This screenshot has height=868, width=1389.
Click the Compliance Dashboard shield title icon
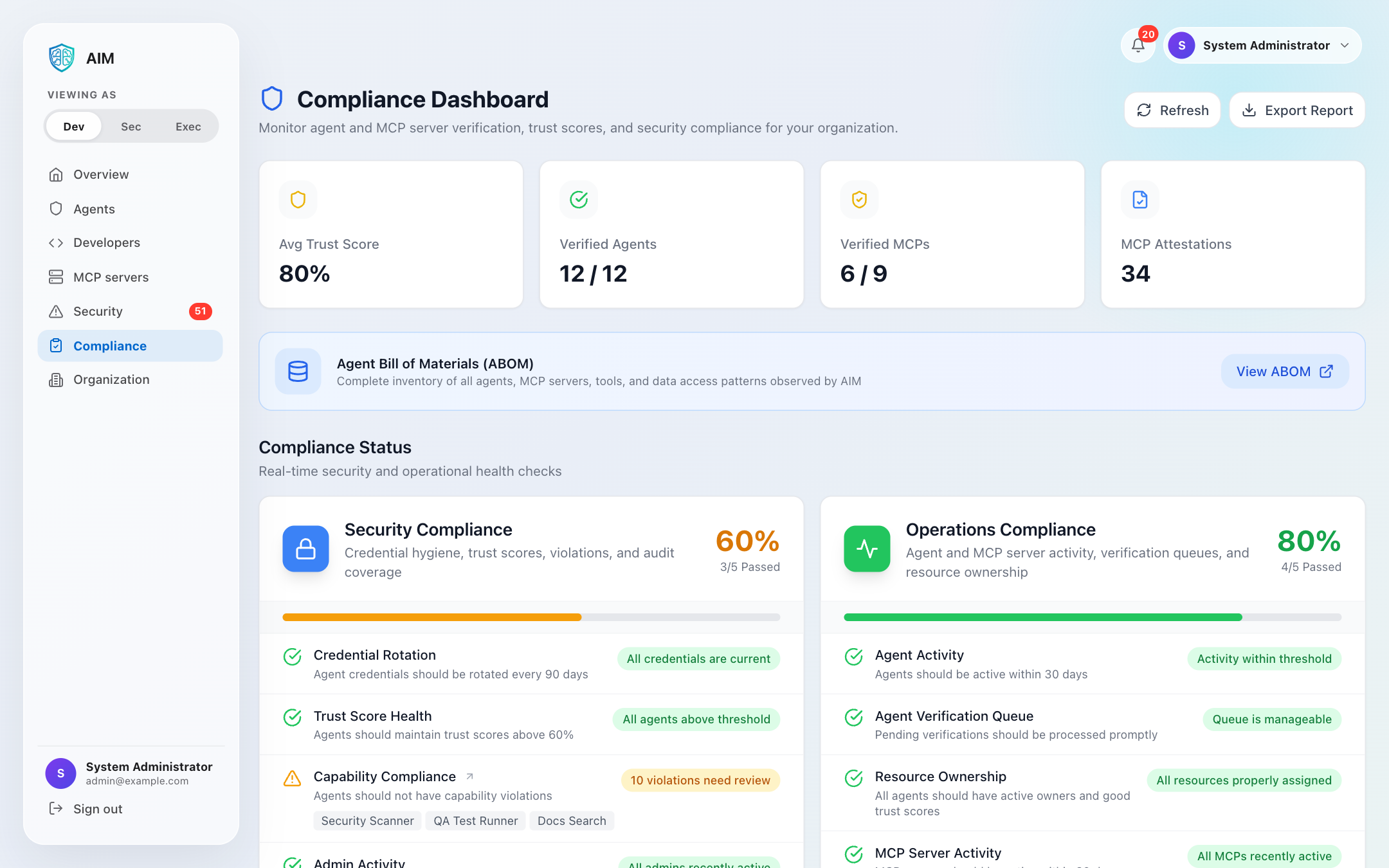point(272,99)
